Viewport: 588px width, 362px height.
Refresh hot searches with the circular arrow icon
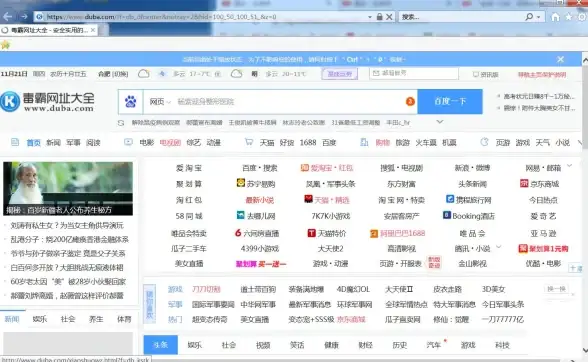pyautogui.click(x=121, y=123)
